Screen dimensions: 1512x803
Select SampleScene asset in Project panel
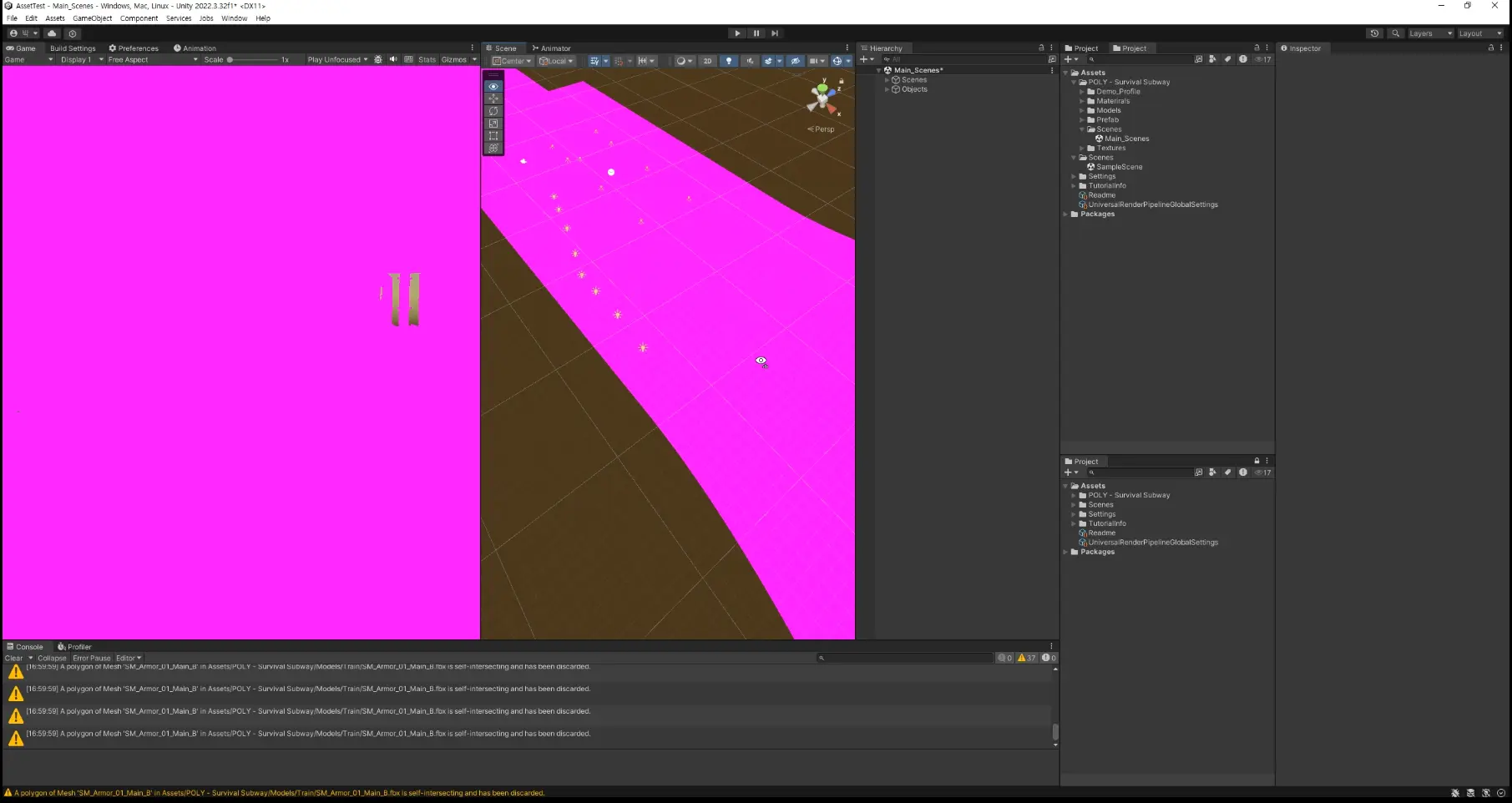(1114, 167)
